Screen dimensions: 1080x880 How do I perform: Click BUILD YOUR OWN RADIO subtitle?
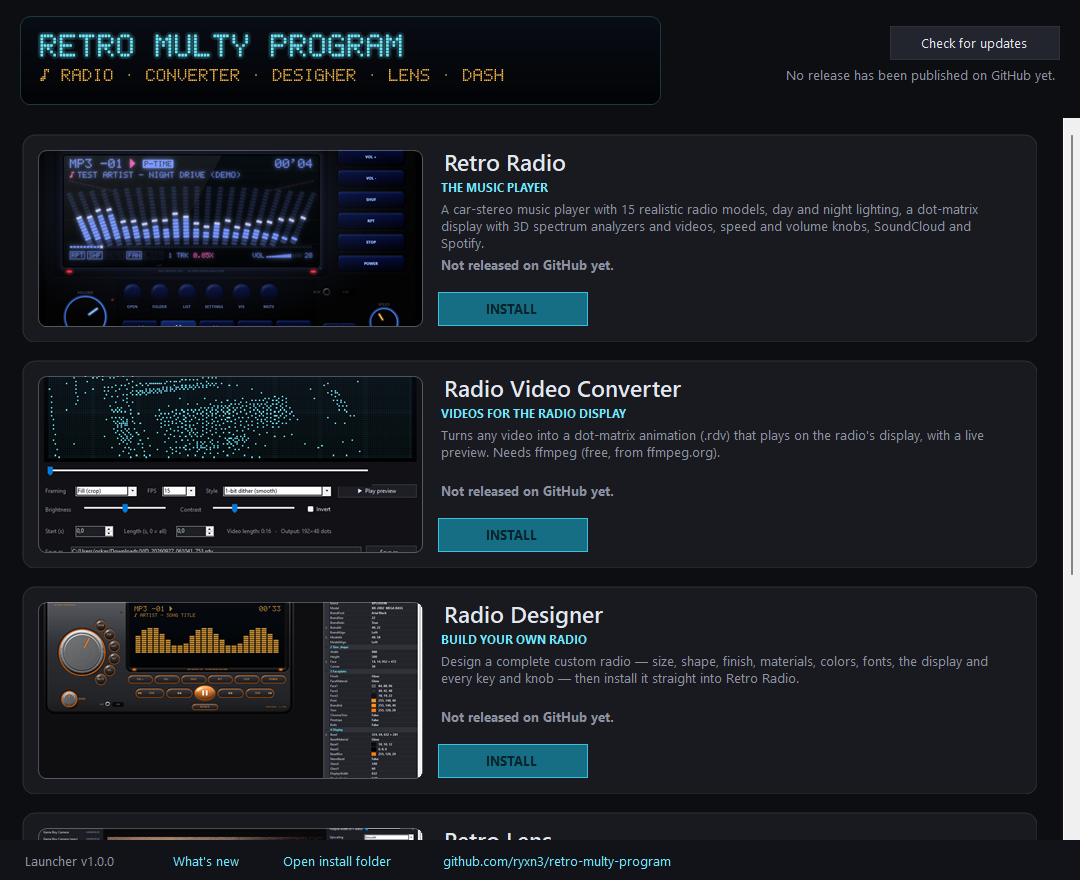514,639
